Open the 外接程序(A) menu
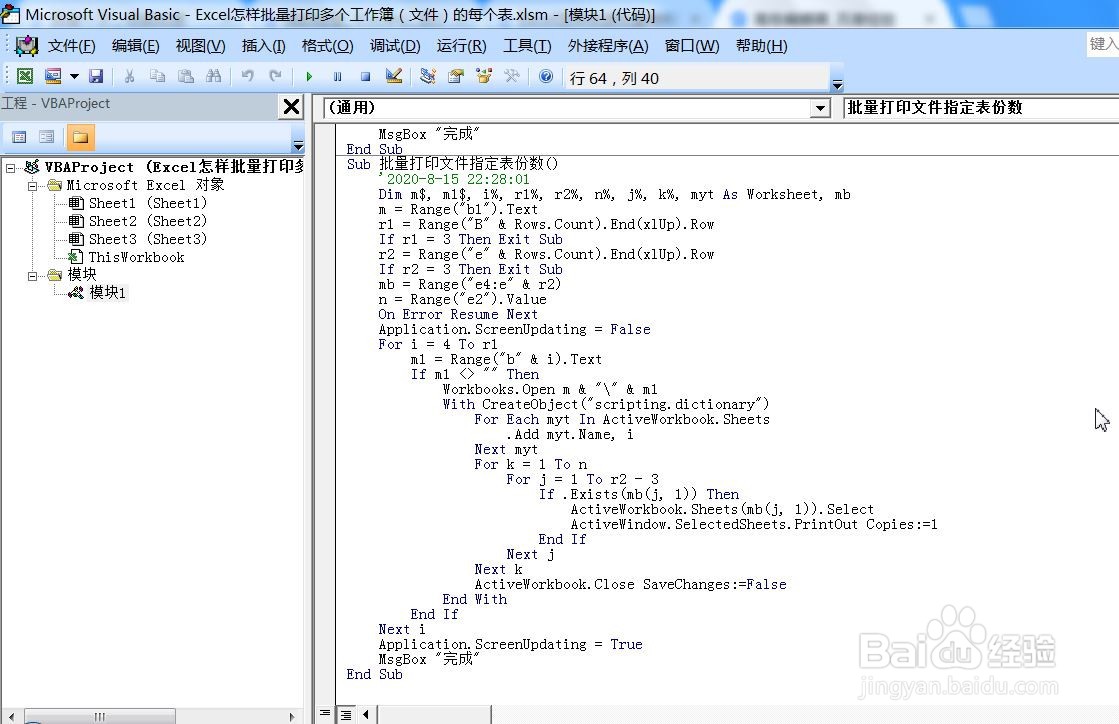This screenshot has width=1119, height=724. [x=608, y=46]
